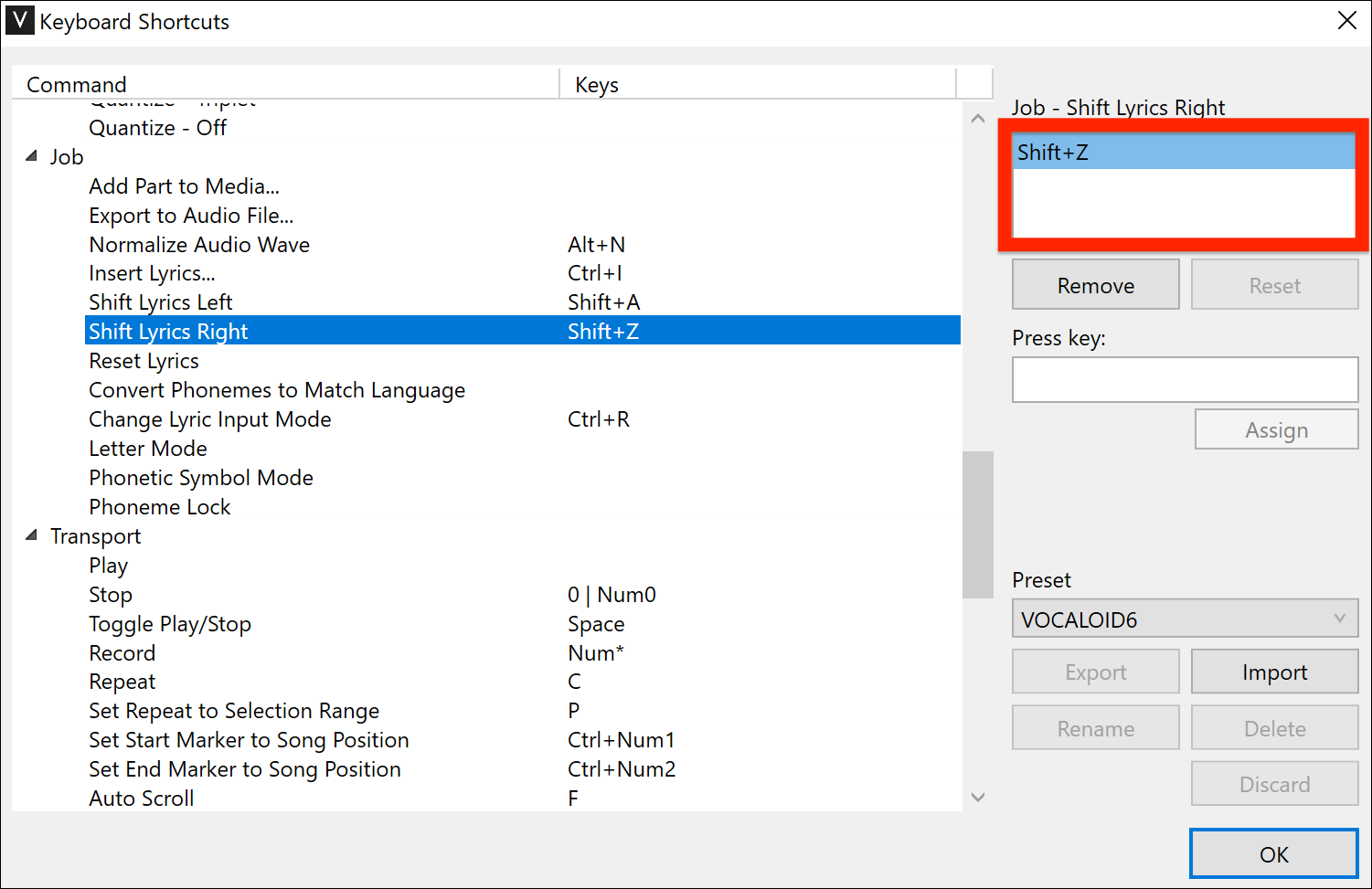
Task: Select the Insert Lyrics command
Action: [x=152, y=272]
